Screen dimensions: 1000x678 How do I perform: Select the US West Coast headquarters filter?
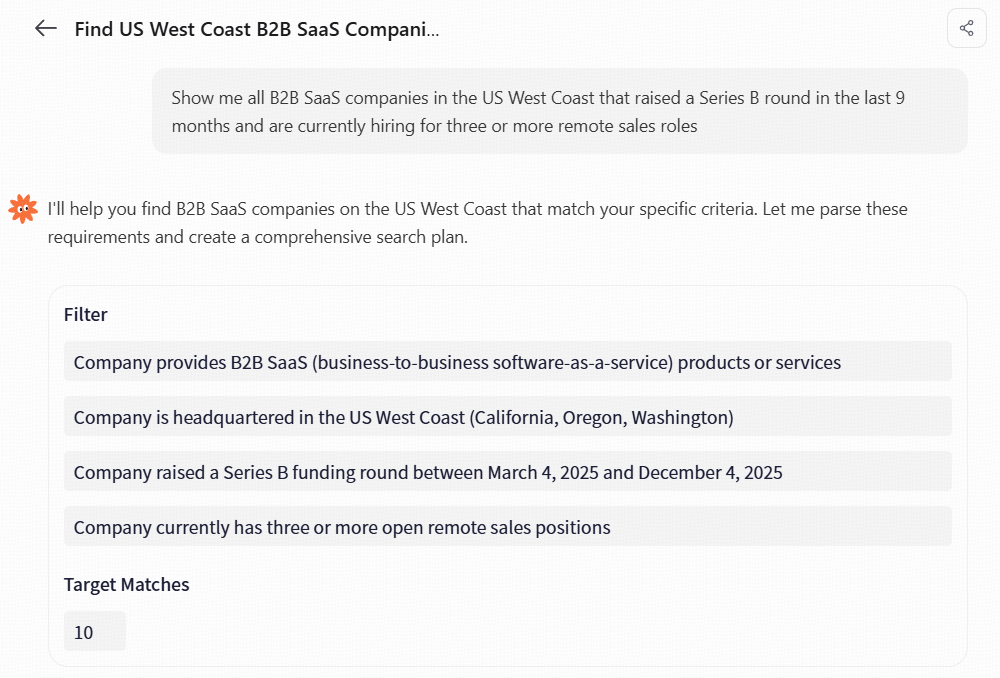[507, 417]
